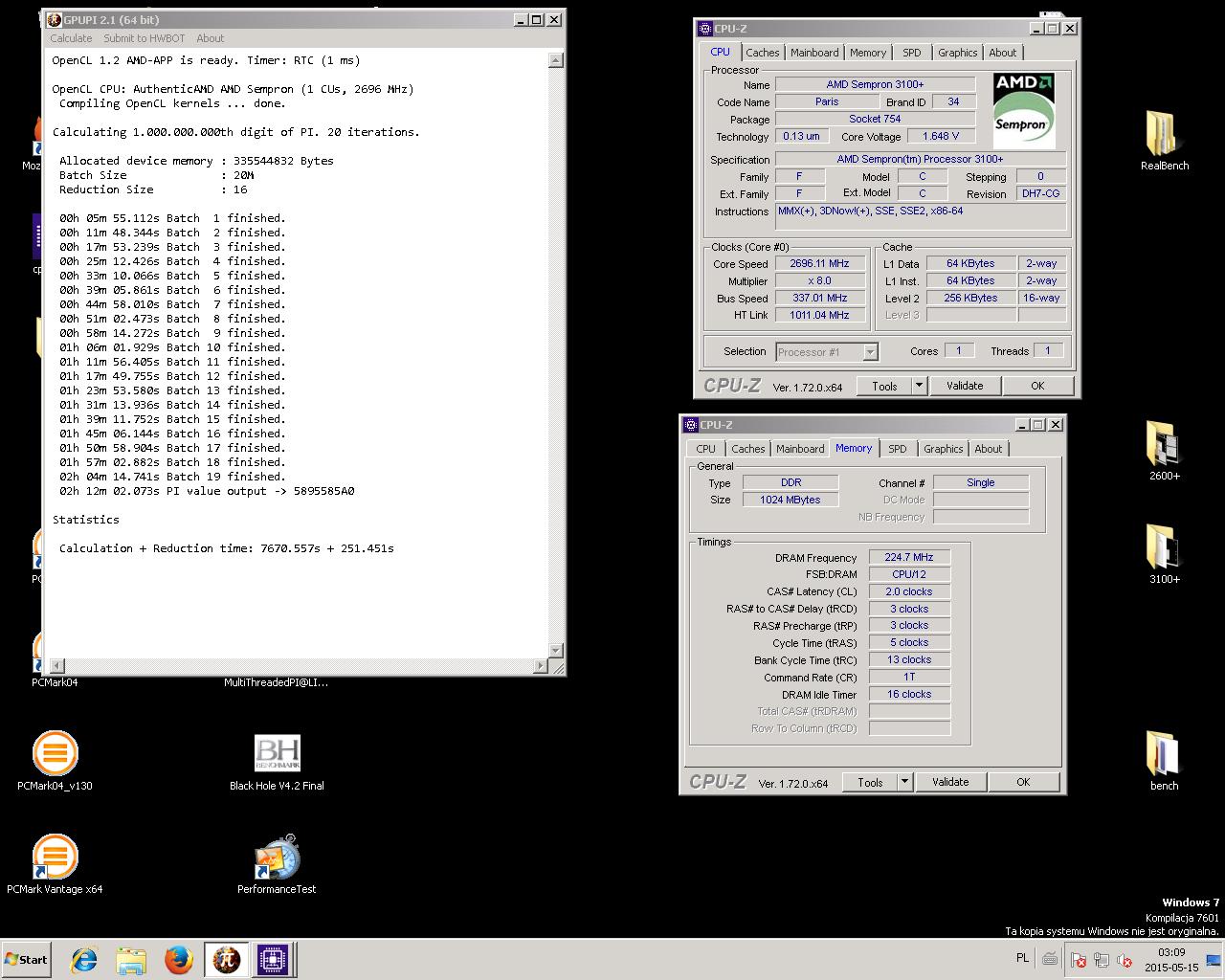Click the DRAM Frequency 224.7 MHz value
This screenshot has height=980, width=1225.
(x=909, y=557)
